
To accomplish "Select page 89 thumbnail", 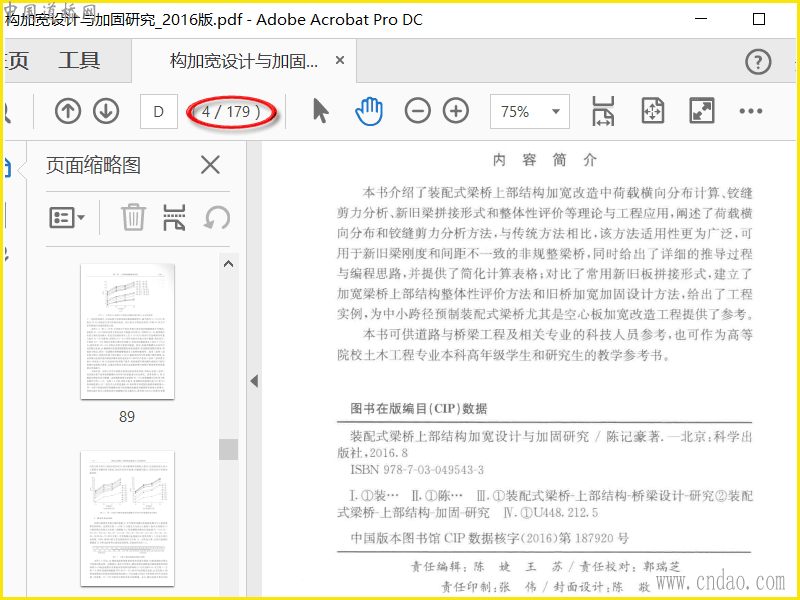I will pos(127,332).
